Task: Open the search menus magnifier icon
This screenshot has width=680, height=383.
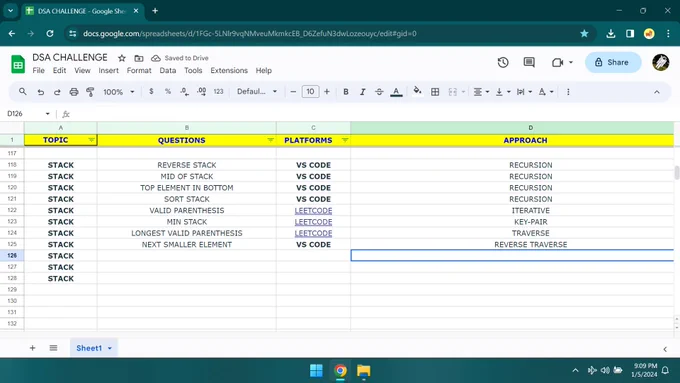Action: pos(23,92)
